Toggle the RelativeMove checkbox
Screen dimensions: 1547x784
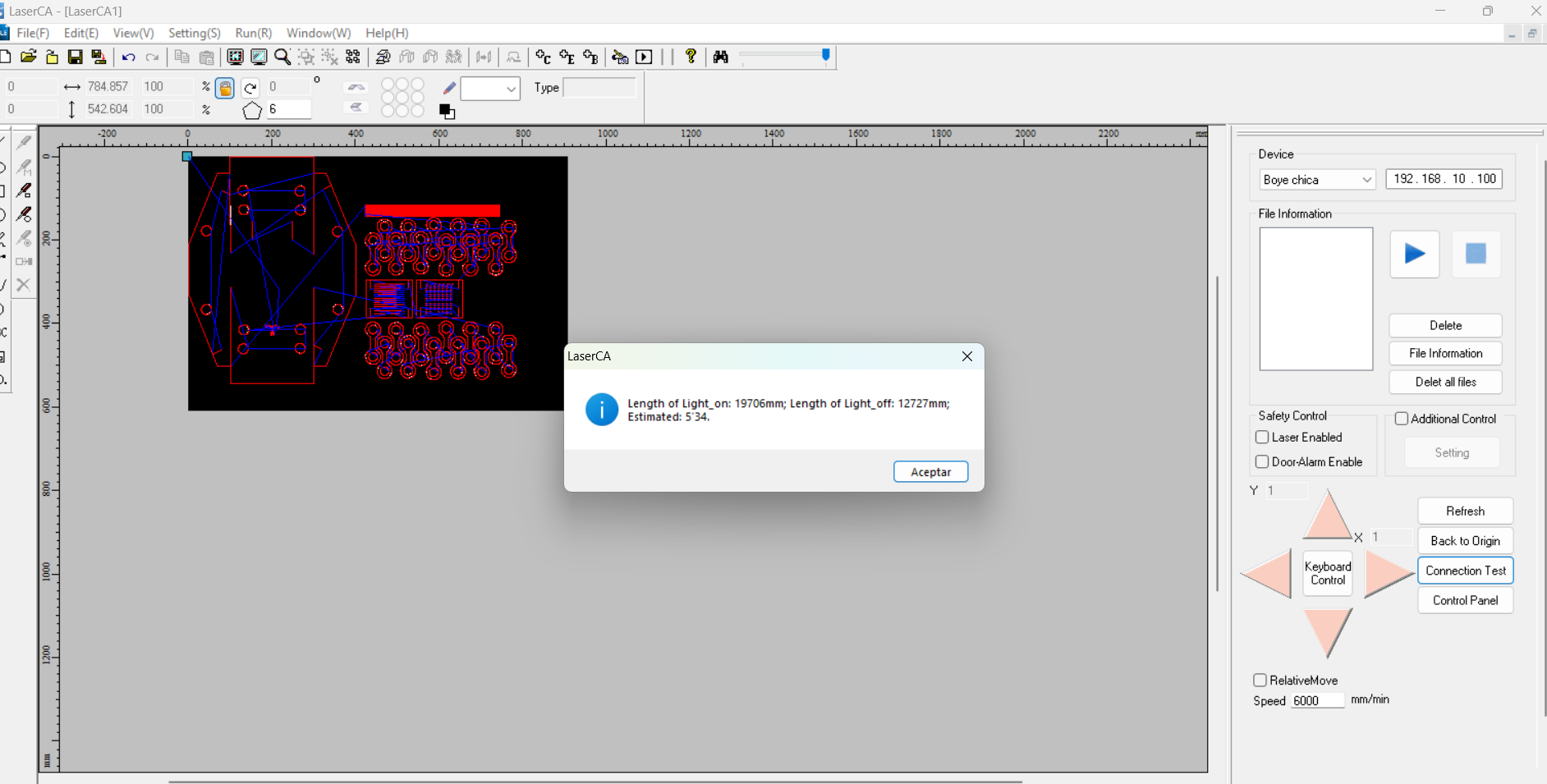[x=1260, y=681]
